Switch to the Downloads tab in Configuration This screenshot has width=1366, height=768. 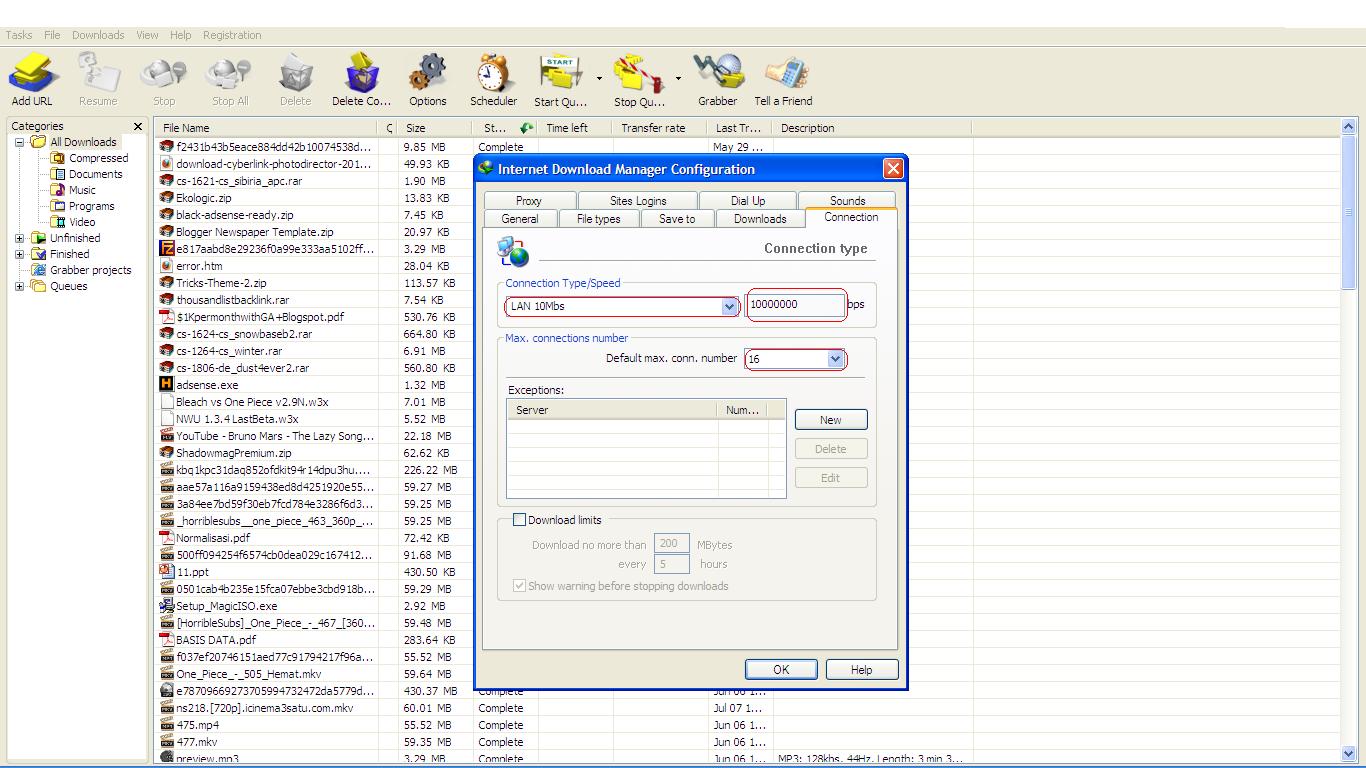(760, 219)
